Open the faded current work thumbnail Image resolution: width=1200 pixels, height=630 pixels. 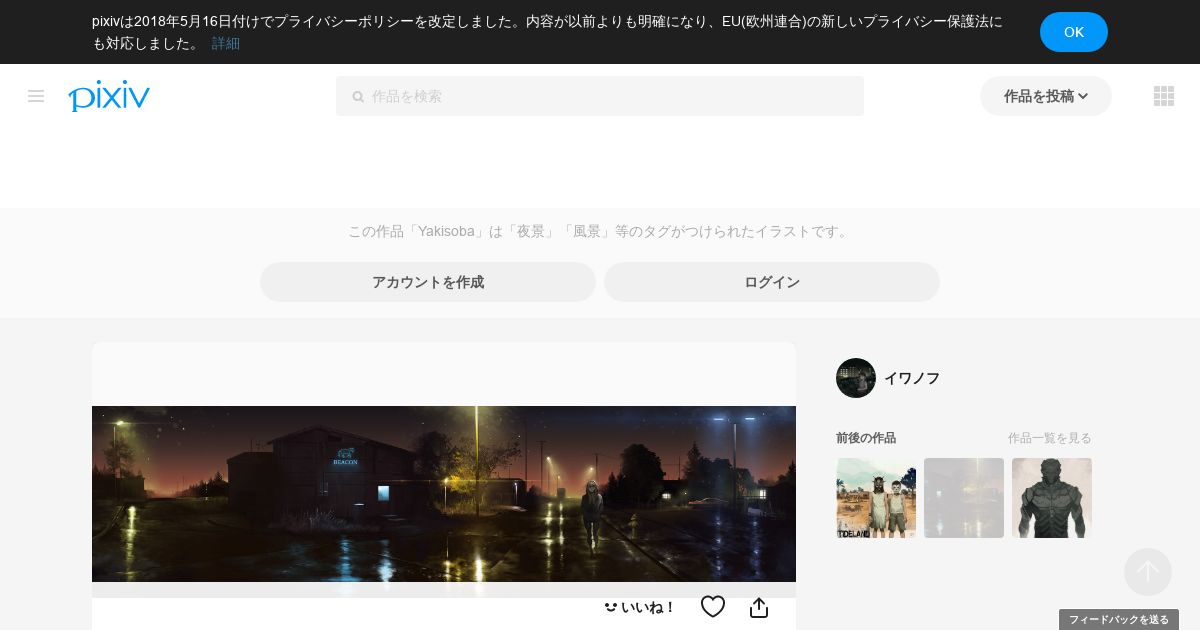(x=964, y=498)
